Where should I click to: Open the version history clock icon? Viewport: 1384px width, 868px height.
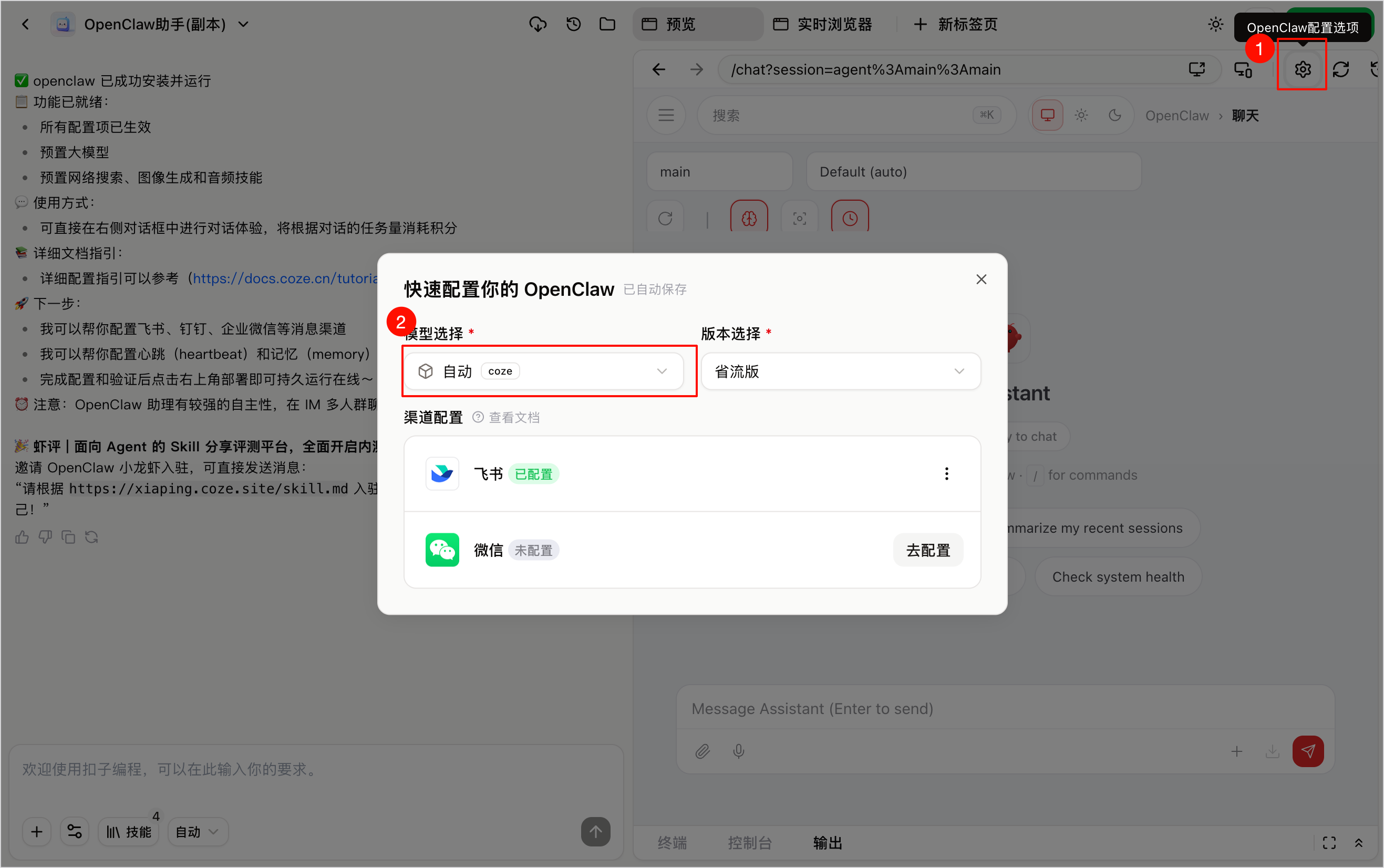(573, 24)
